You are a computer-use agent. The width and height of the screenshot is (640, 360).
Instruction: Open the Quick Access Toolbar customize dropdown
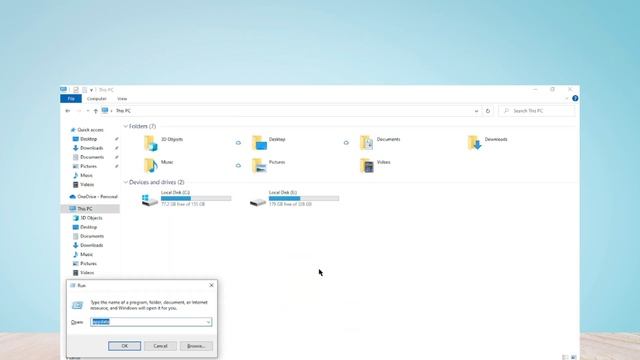(91, 90)
